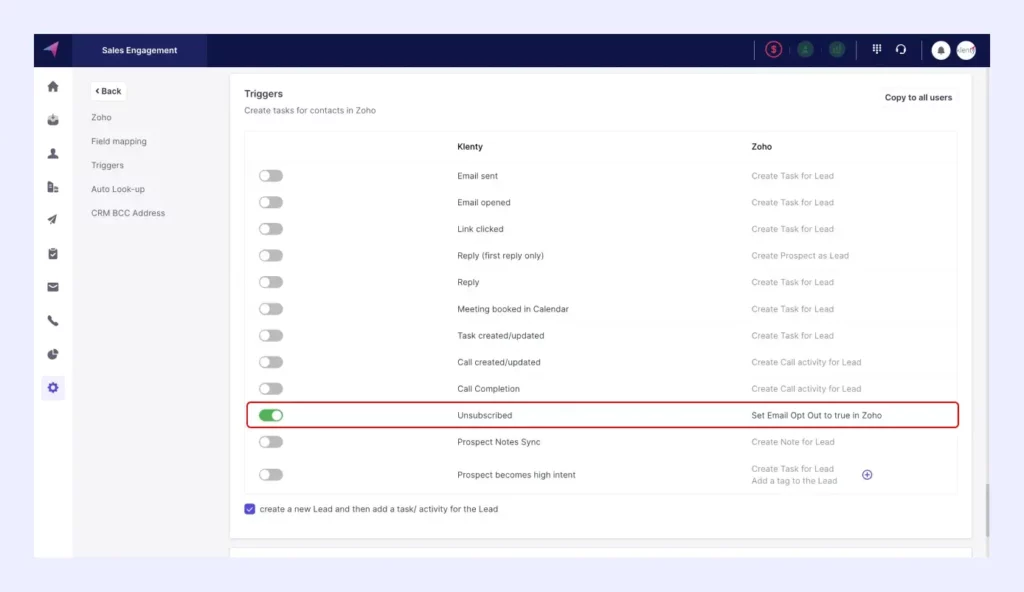This screenshot has height=592, width=1024.
Task: Open the Calls phone sidebar icon
Action: tap(53, 321)
